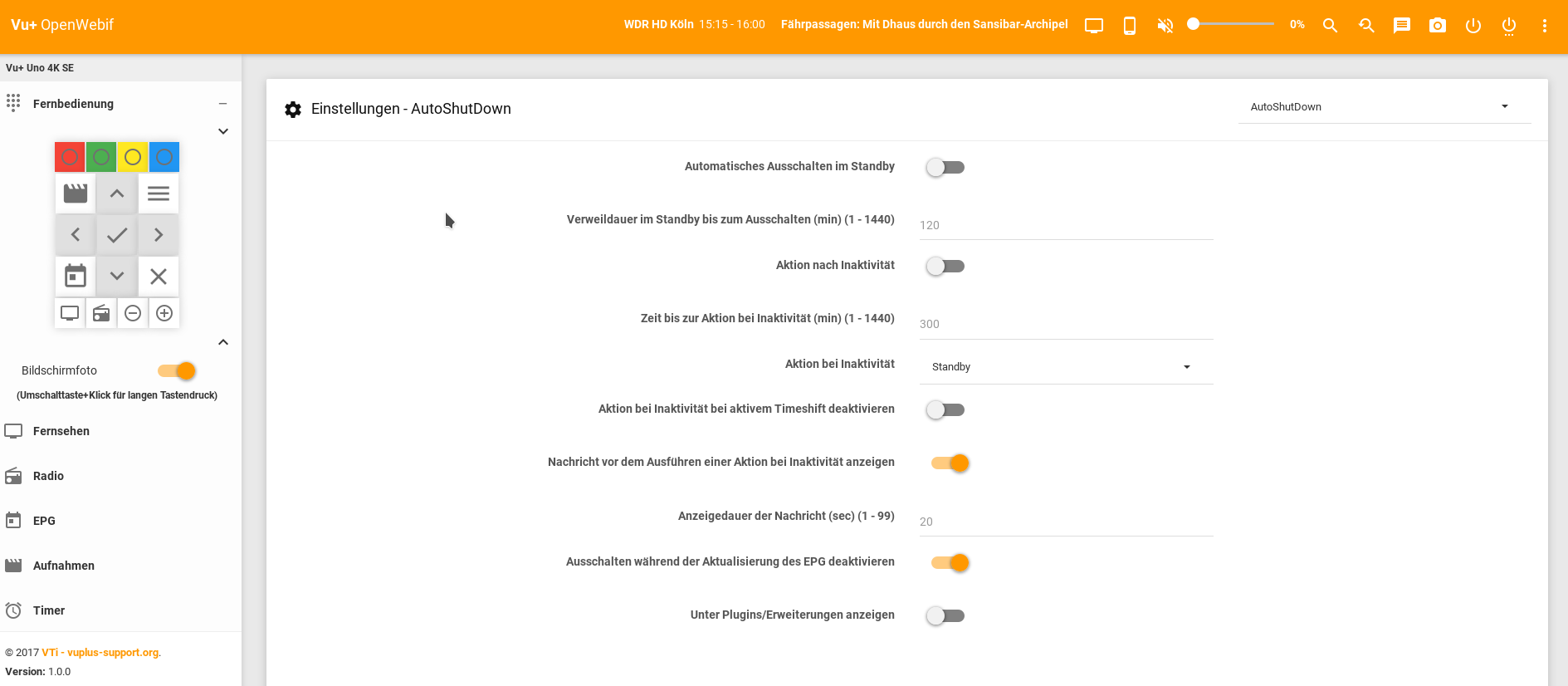Click the search-with-arrow icon in header

[x=1366, y=25]
